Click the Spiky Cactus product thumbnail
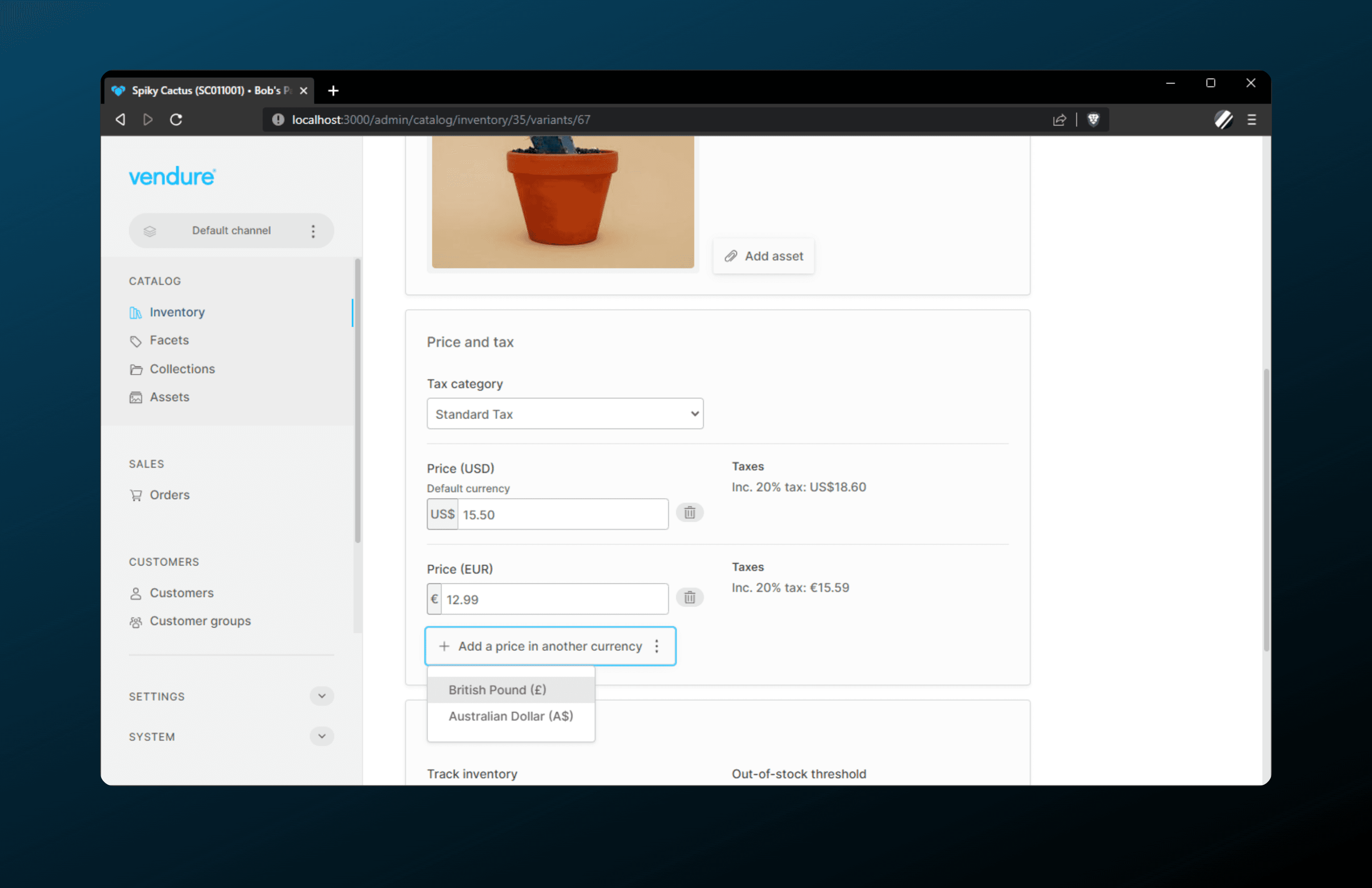This screenshot has height=888, width=1372. [x=562, y=202]
